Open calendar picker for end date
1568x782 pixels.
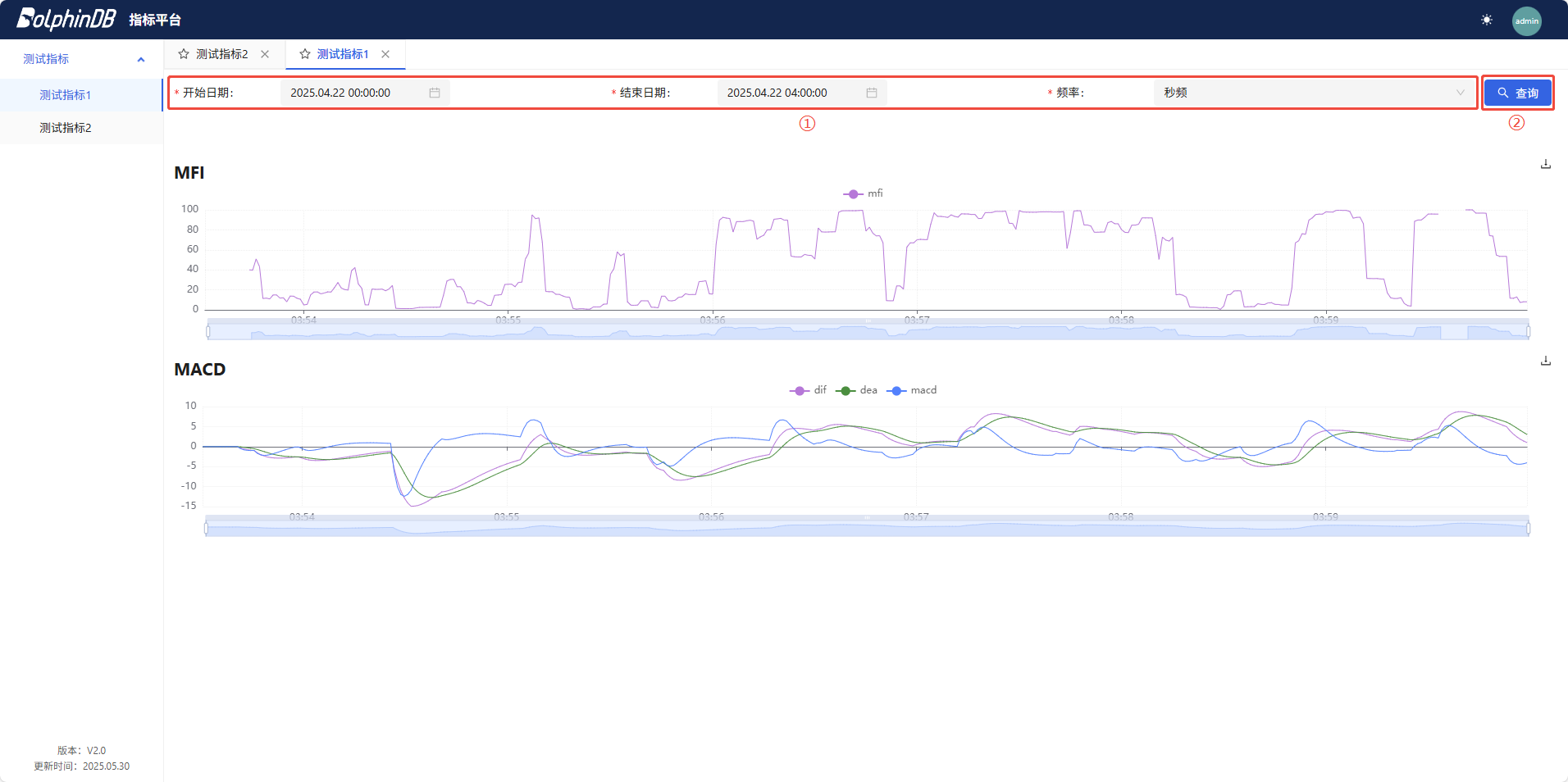coord(871,93)
